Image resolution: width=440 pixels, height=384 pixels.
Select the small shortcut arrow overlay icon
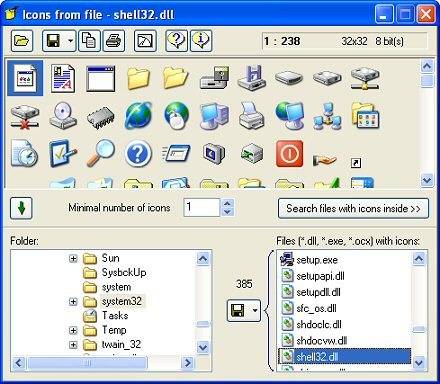pyautogui.click(x=356, y=163)
